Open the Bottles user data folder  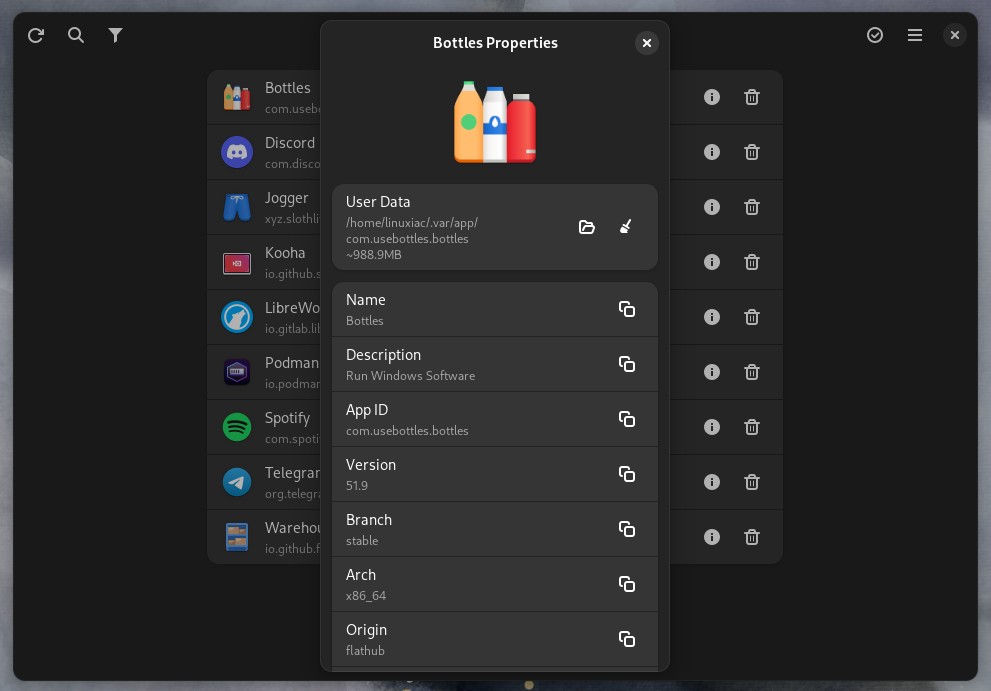(587, 227)
